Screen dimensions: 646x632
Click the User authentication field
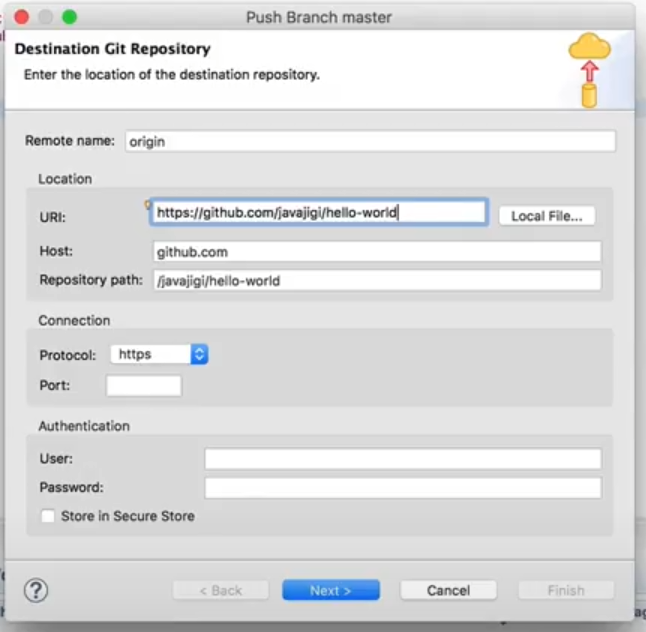click(x=403, y=459)
